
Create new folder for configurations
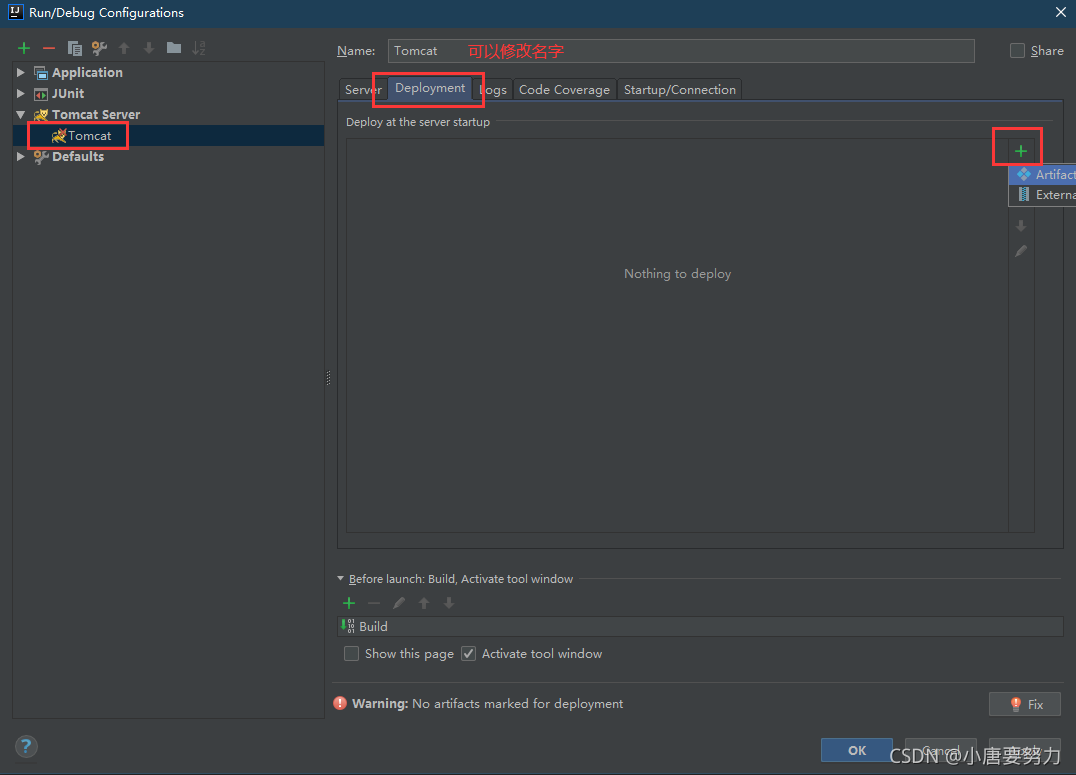coord(174,48)
